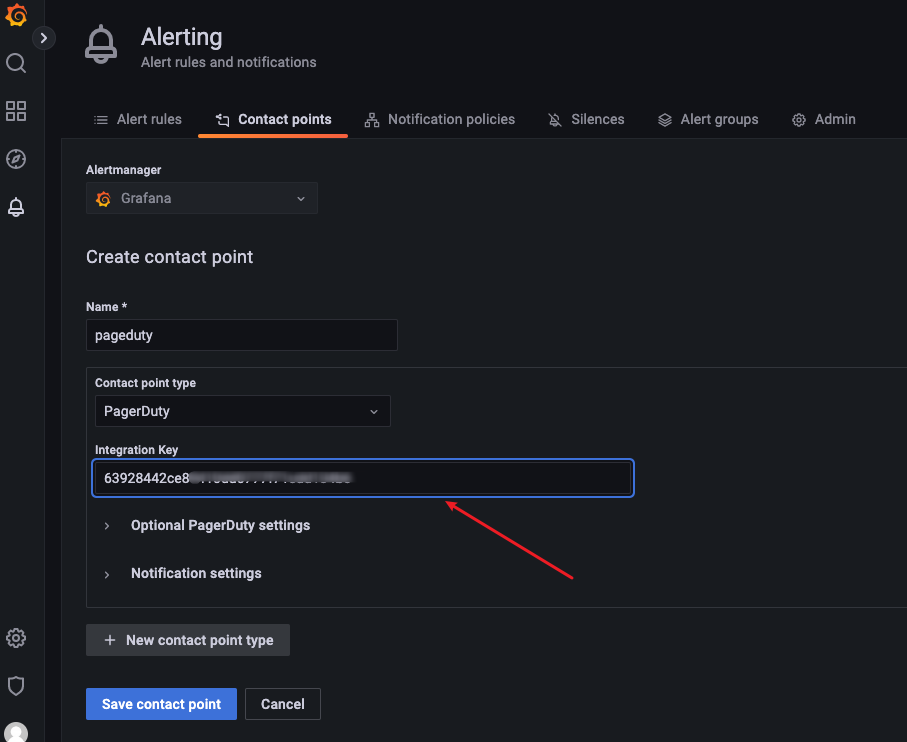This screenshot has width=907, height=742.
Task: Open the Alert groups tab
Action: 708,120
